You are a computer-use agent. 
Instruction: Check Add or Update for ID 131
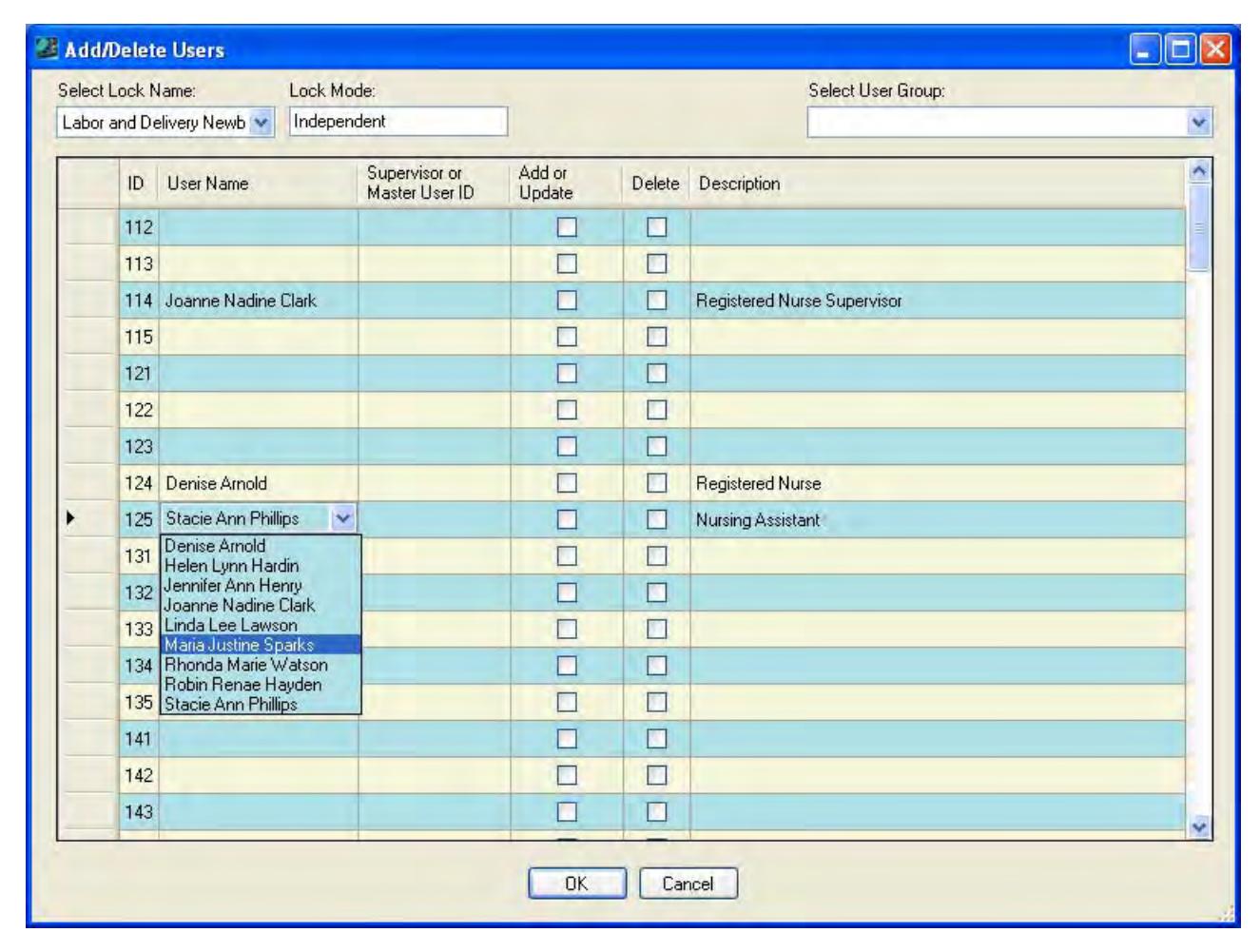tap(567, 555)
